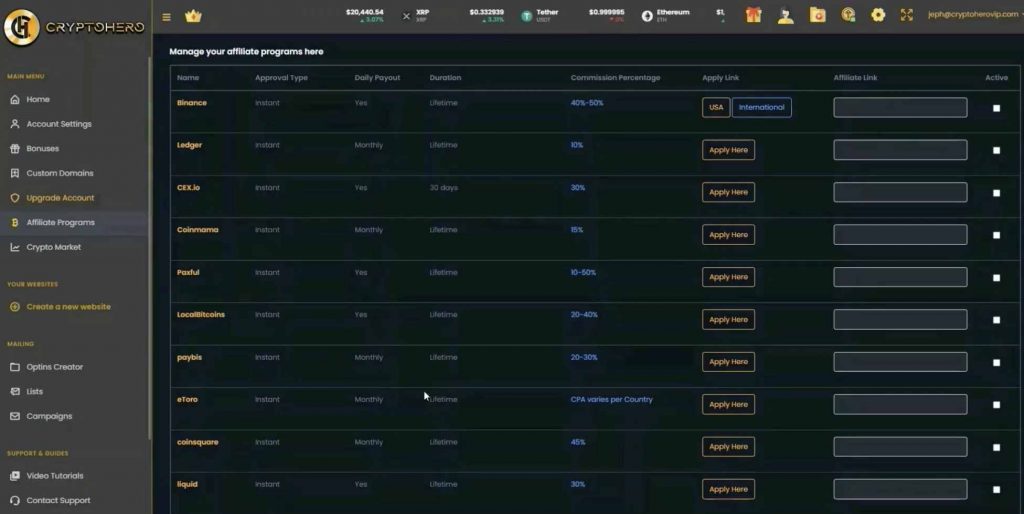Screen dimensions: 1024x514
Task: Click the sidebar vertical scrollbar
Action: point(150,248)
